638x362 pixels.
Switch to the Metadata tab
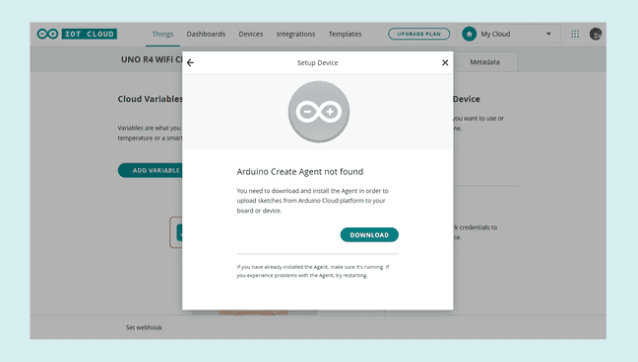click(485, 62)
